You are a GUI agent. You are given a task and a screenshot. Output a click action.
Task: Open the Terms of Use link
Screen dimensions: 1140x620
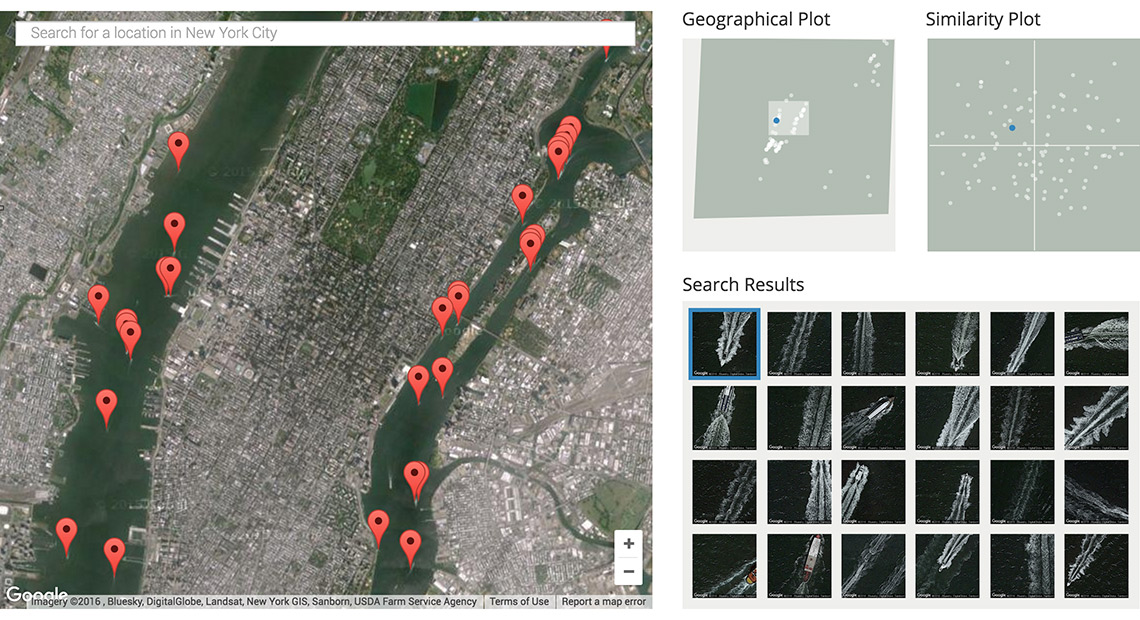pos(518,601)
